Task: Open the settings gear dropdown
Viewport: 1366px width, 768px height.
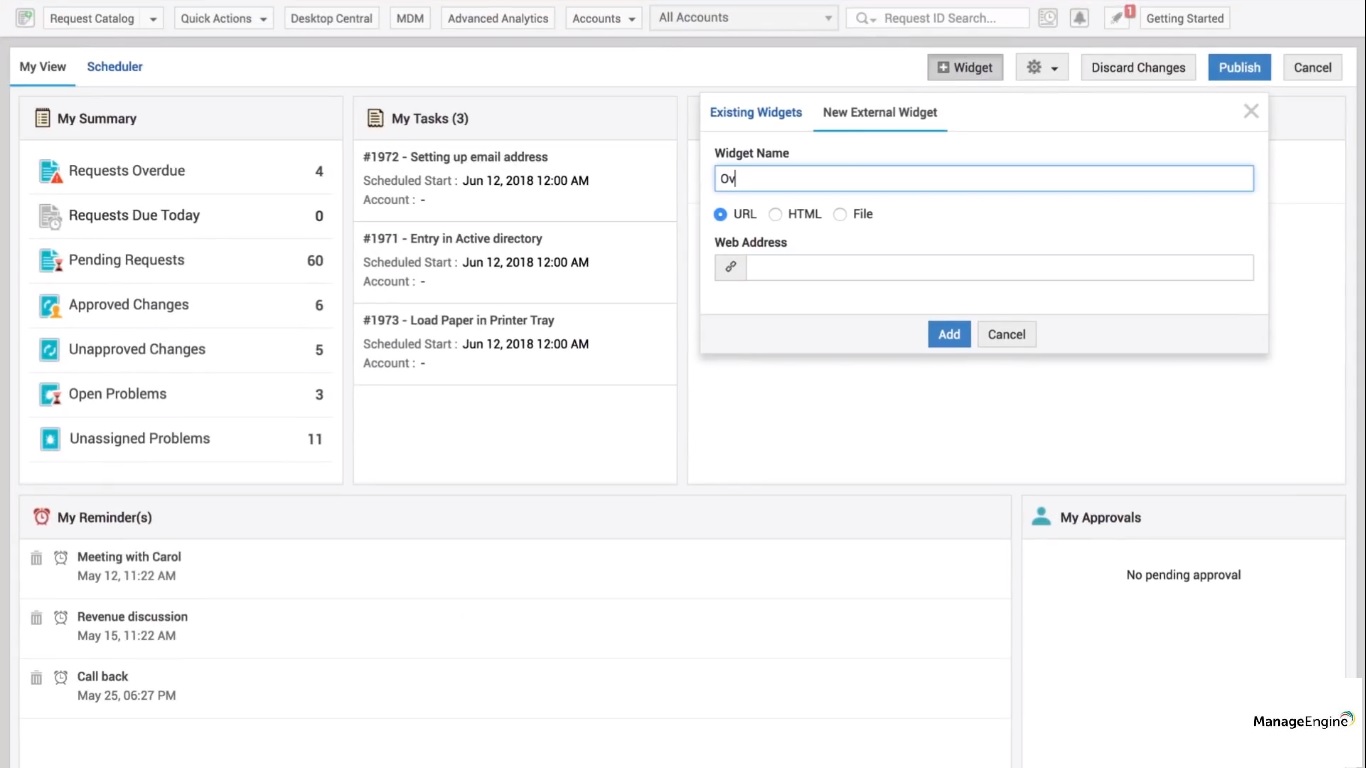Action: [1041, 67]
